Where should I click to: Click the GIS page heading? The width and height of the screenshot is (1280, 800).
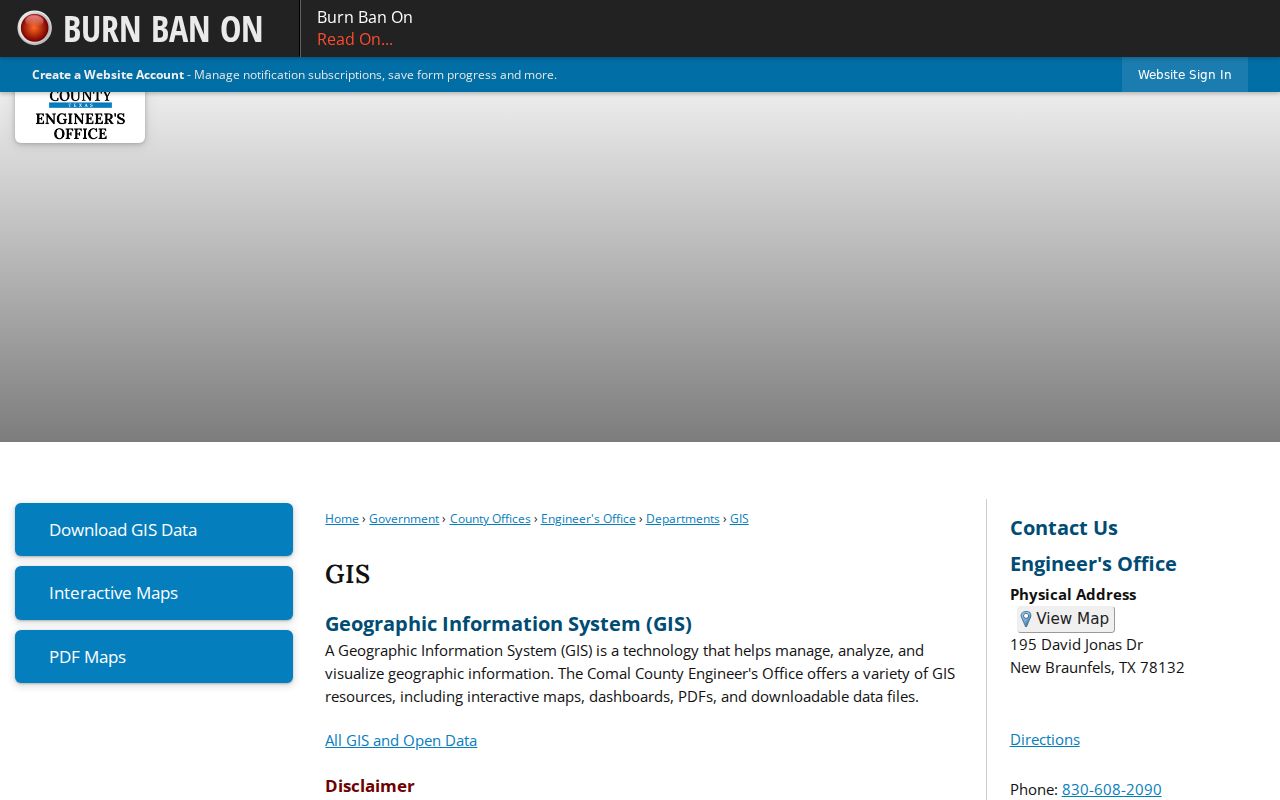(348, 574)
